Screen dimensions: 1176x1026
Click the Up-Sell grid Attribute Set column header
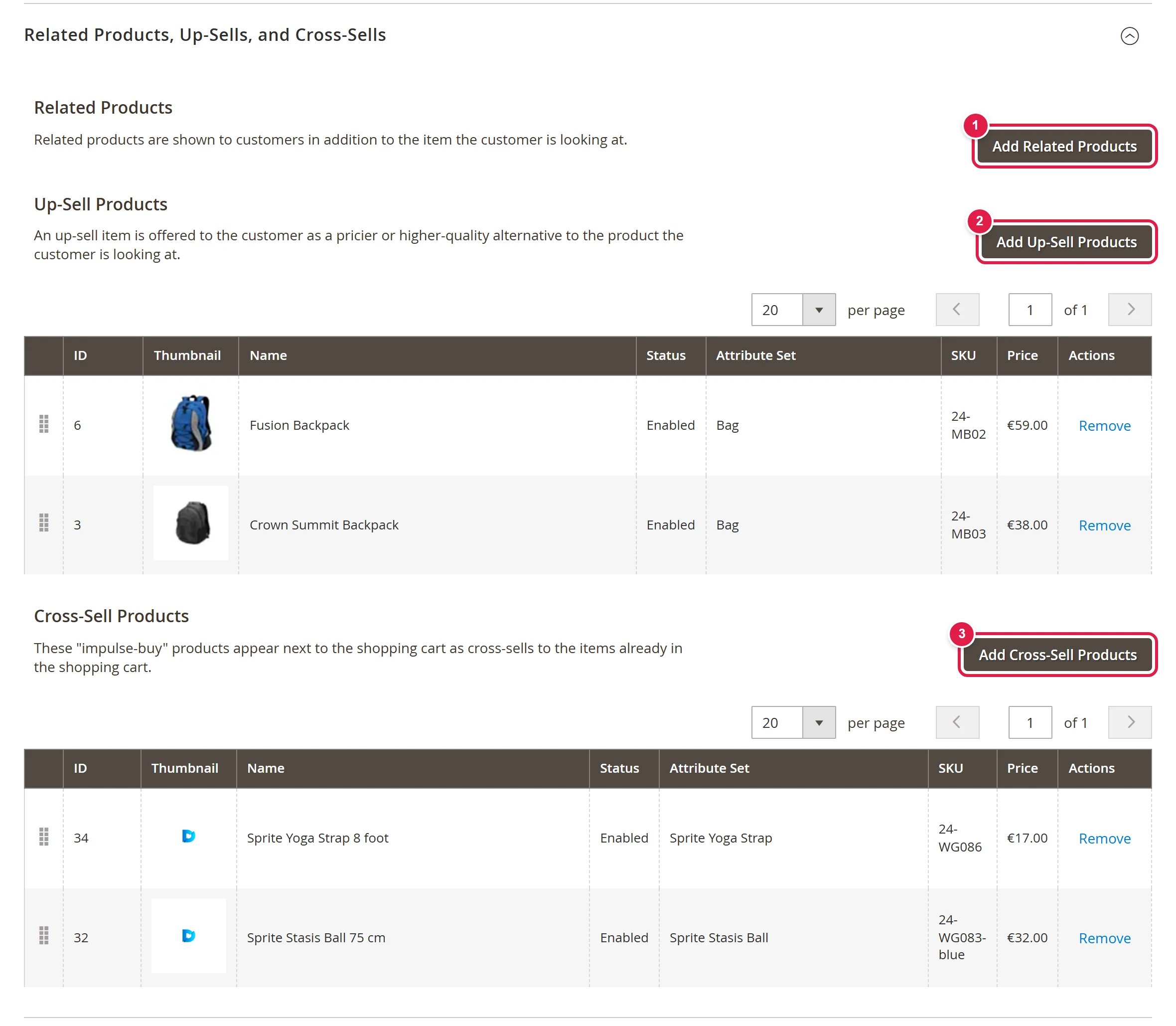pos(823,355)
